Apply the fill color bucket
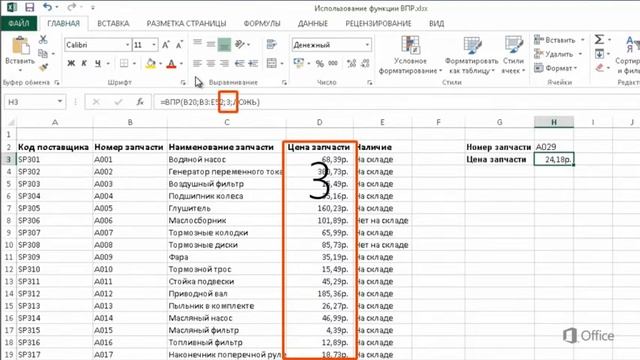Image resolution: width=640 pixels, height=360 pixels. point(151,63)
